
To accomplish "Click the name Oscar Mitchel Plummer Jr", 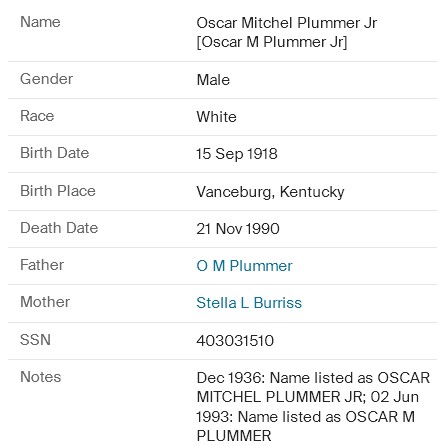I will pyautogui.click(x=287, y=23).
